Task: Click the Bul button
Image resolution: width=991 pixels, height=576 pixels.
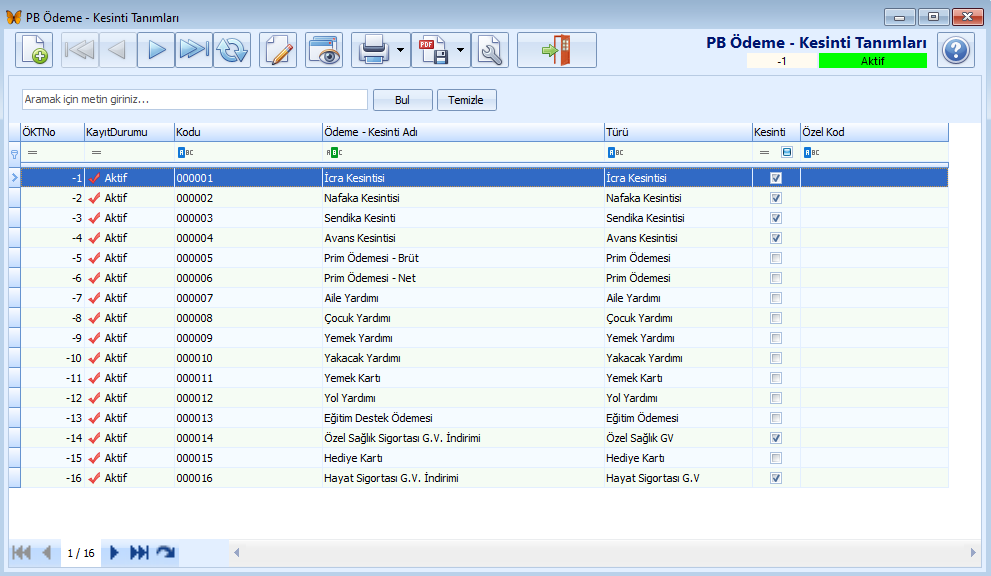Action: tap(403, 100)
